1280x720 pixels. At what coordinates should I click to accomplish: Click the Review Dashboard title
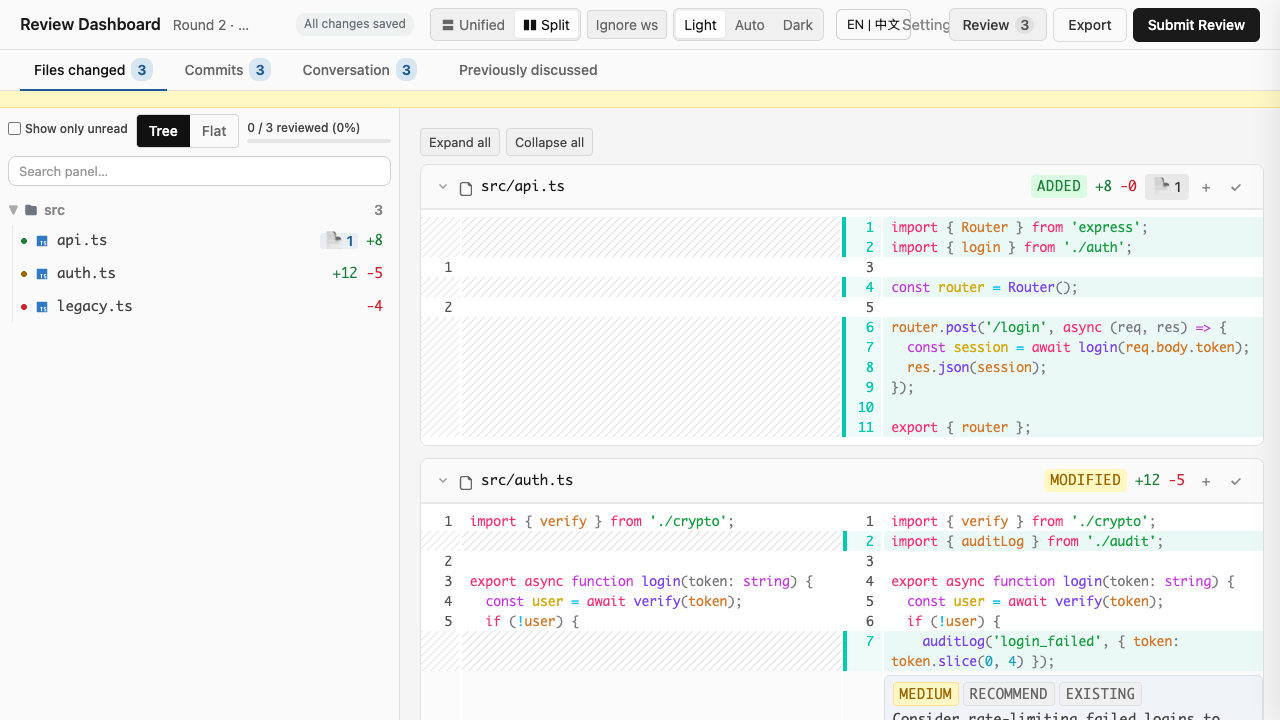tap(90, 24)
